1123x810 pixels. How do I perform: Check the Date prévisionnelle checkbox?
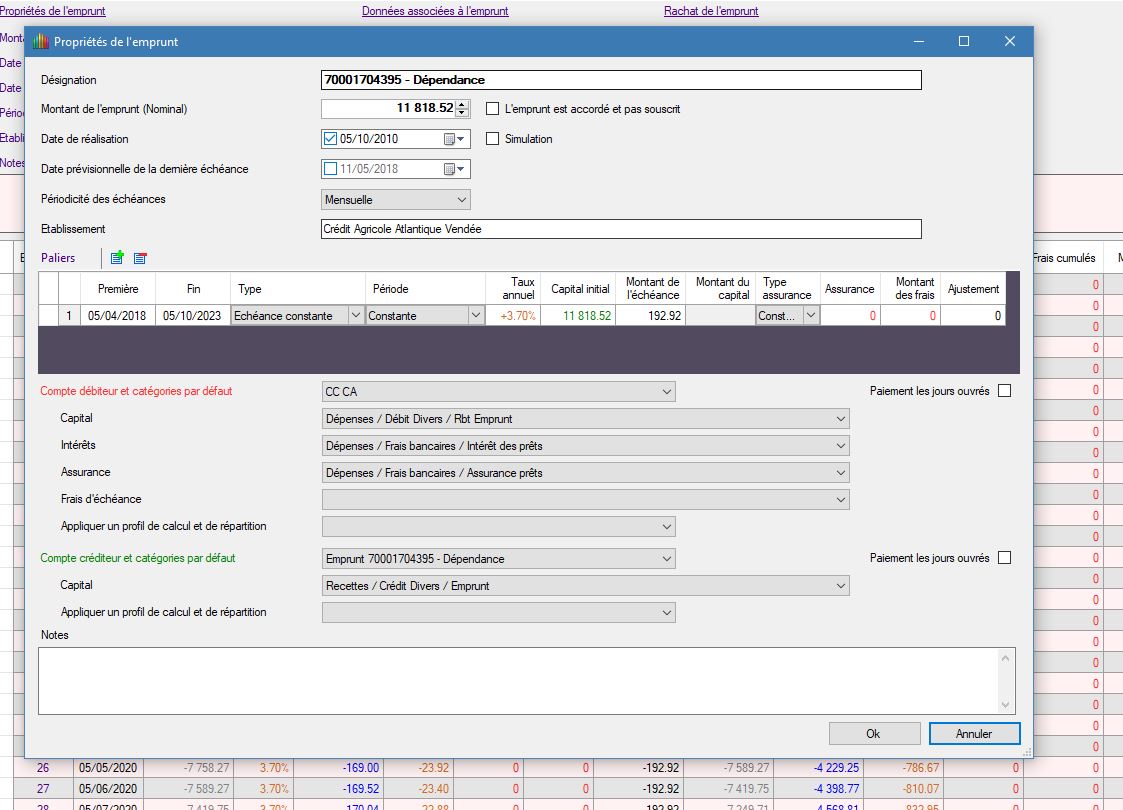pos(331,169)
